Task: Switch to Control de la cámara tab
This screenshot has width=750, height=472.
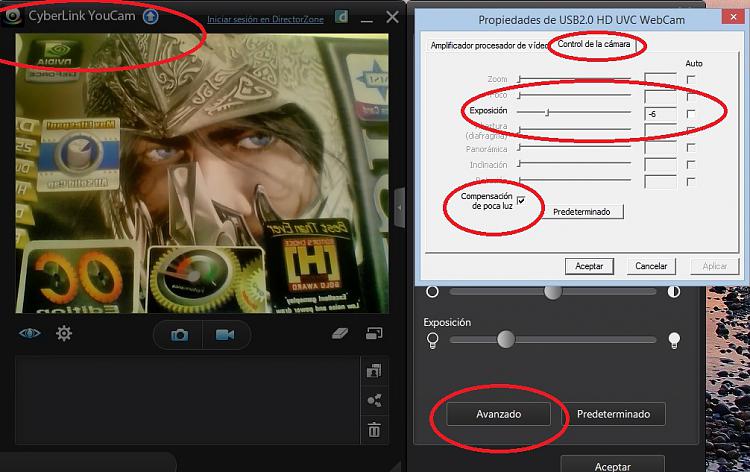Action: 594,44
